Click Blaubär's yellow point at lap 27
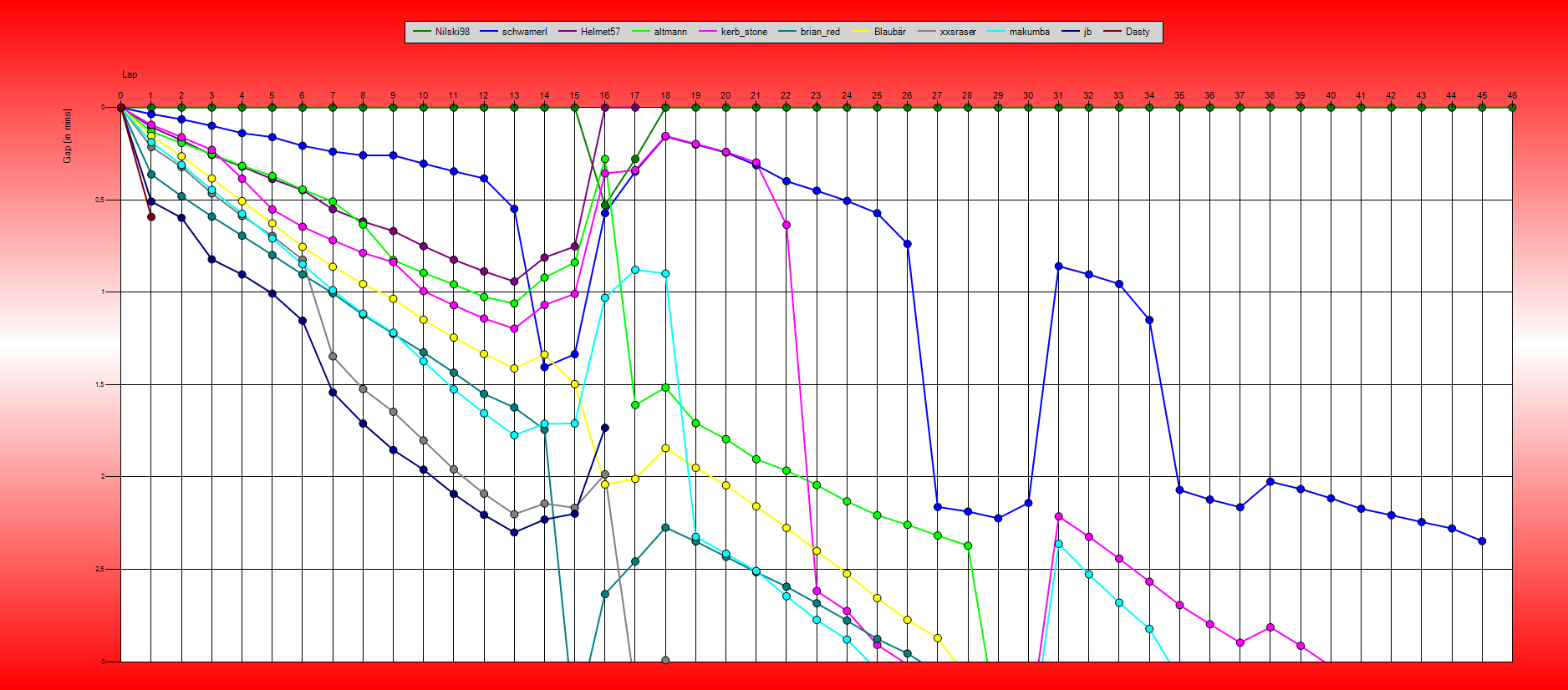Screen dimensions: 1568x690 point(937,638)
